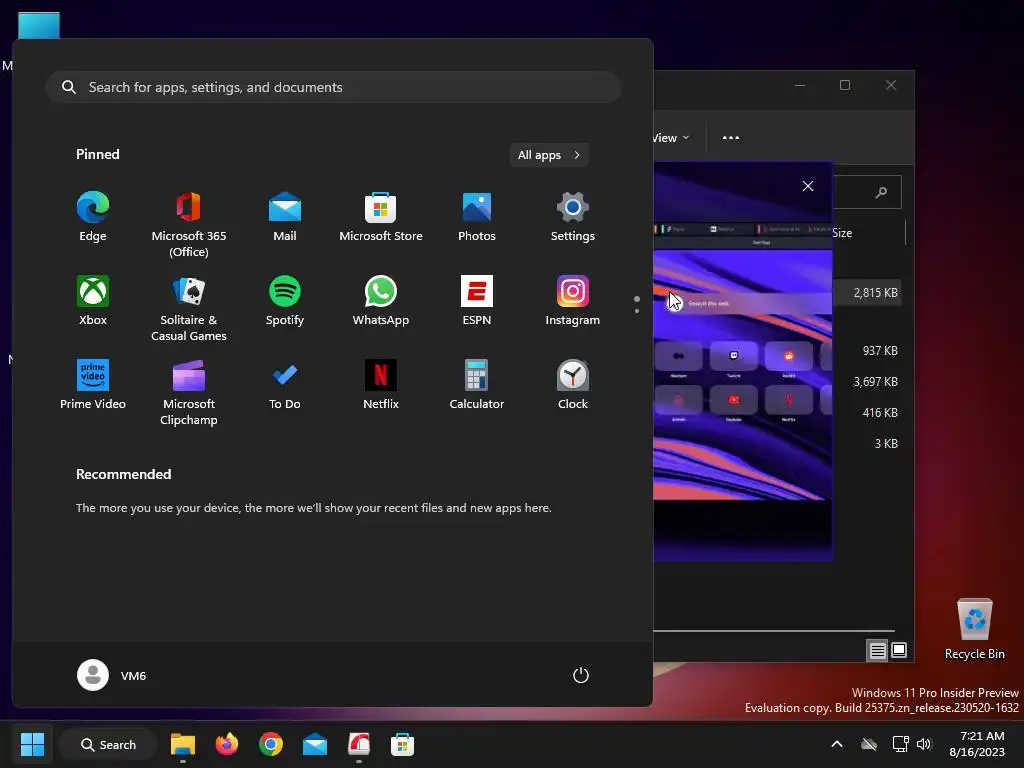Open the pinned Mail app
The width and height of the screenshot is (1024, 768).
tap(285, 217)
